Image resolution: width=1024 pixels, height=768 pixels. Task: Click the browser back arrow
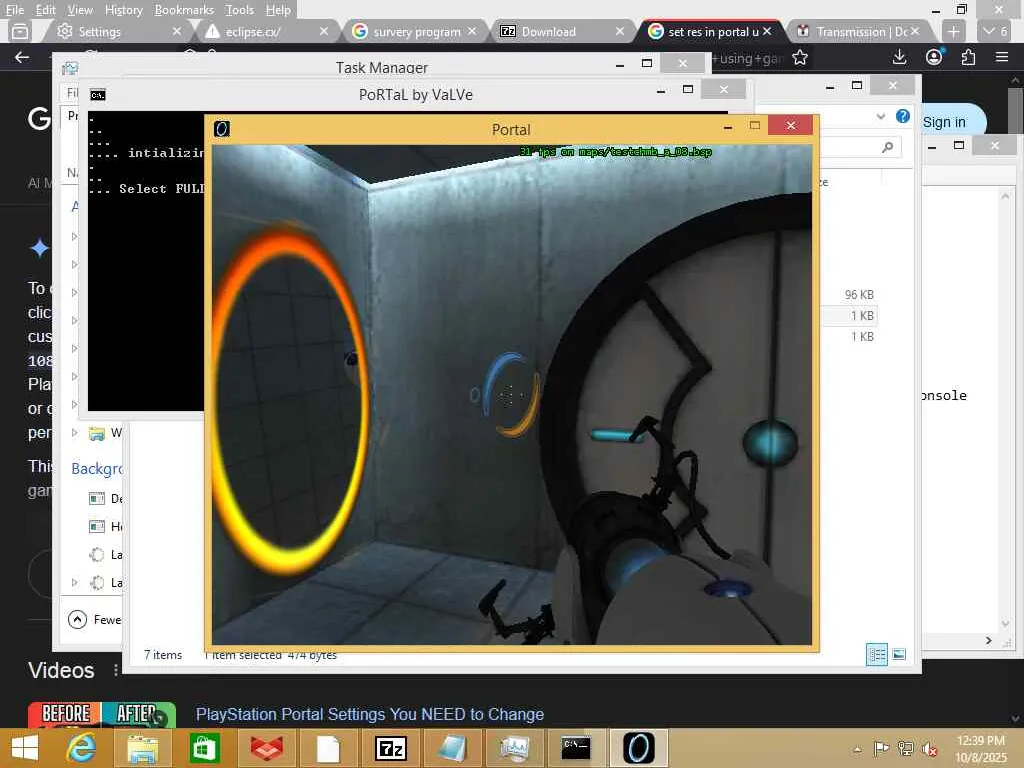pos(22,57)
